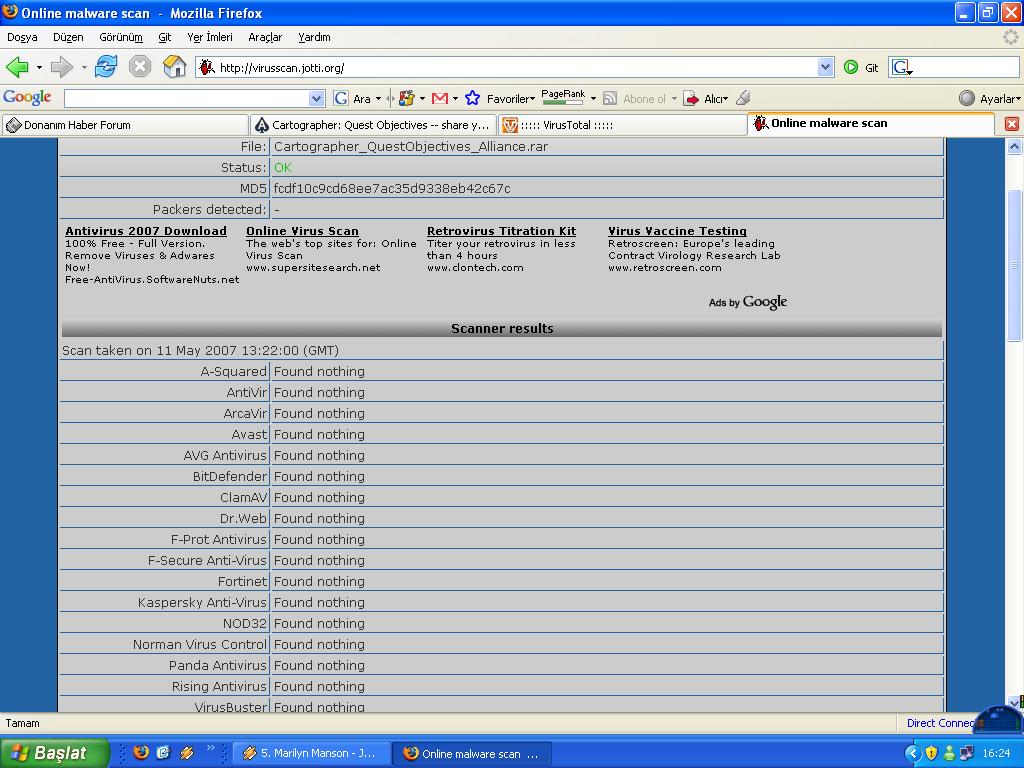This screenshot has width=1024, height=768.
Task: Click the Kaspersky Anti-Virus result row label
Action: click(202, 602)
